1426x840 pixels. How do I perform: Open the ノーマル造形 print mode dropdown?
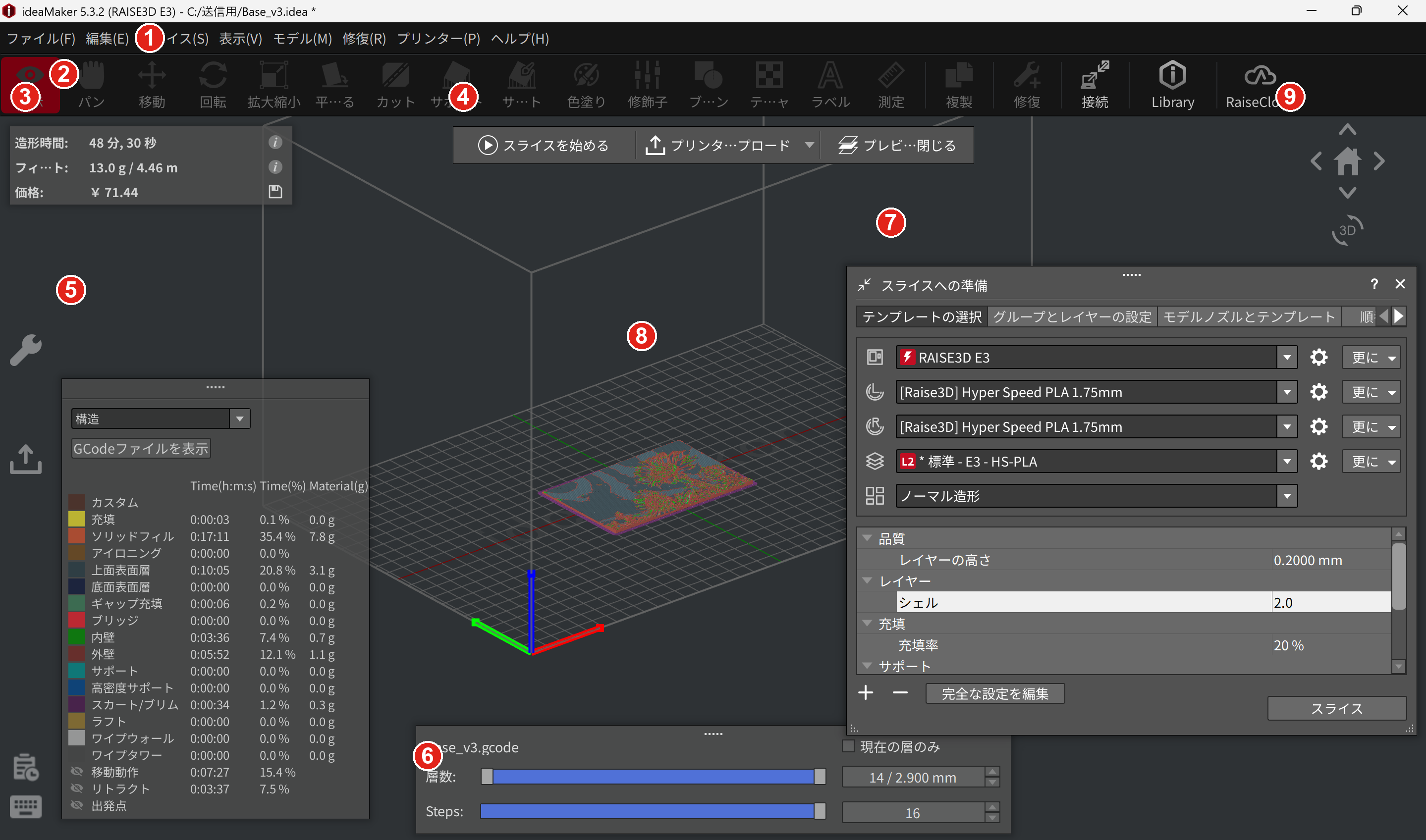(1096, 496)
